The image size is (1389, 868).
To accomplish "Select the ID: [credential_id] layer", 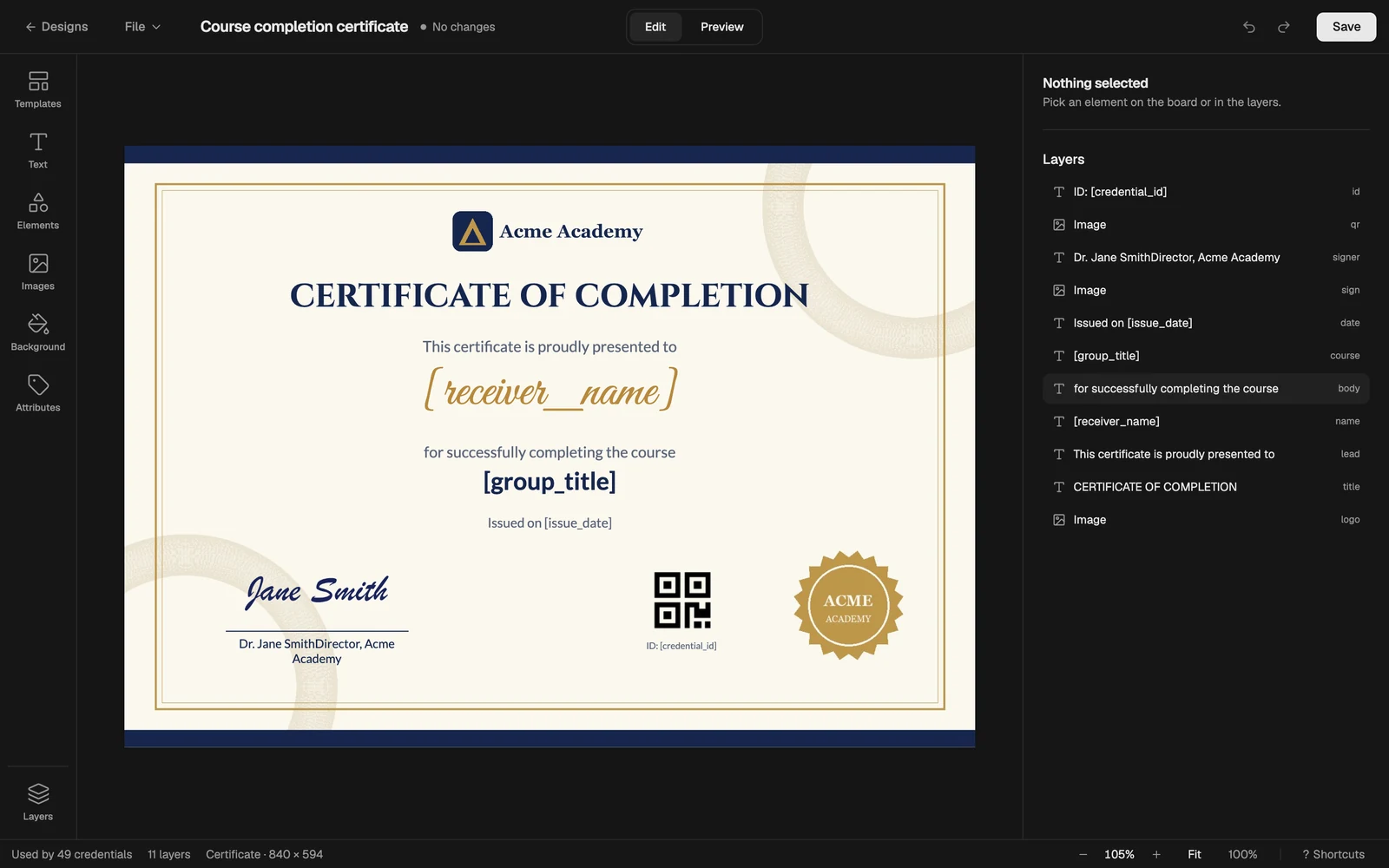I will point(1206,192).
